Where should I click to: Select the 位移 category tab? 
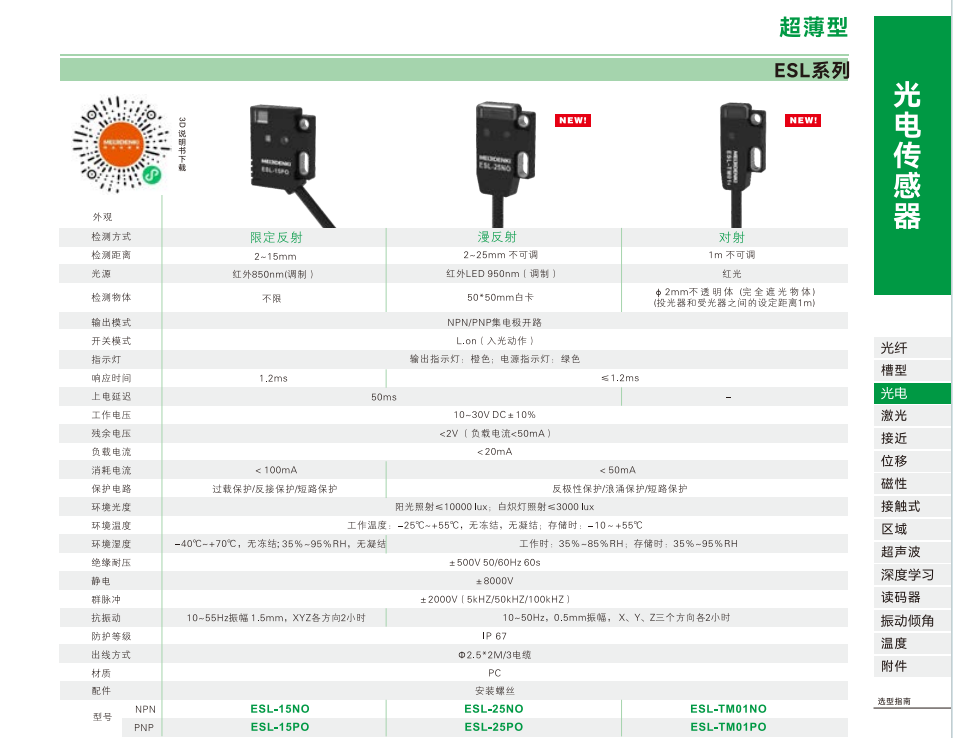point(894,461)
